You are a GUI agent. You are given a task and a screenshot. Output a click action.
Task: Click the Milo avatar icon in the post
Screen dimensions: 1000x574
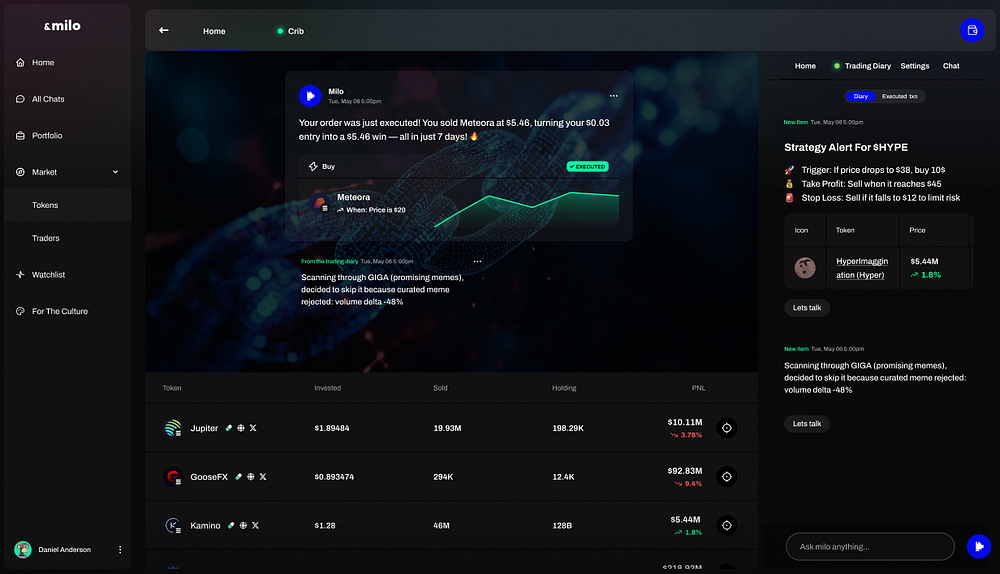coord(310,95)
